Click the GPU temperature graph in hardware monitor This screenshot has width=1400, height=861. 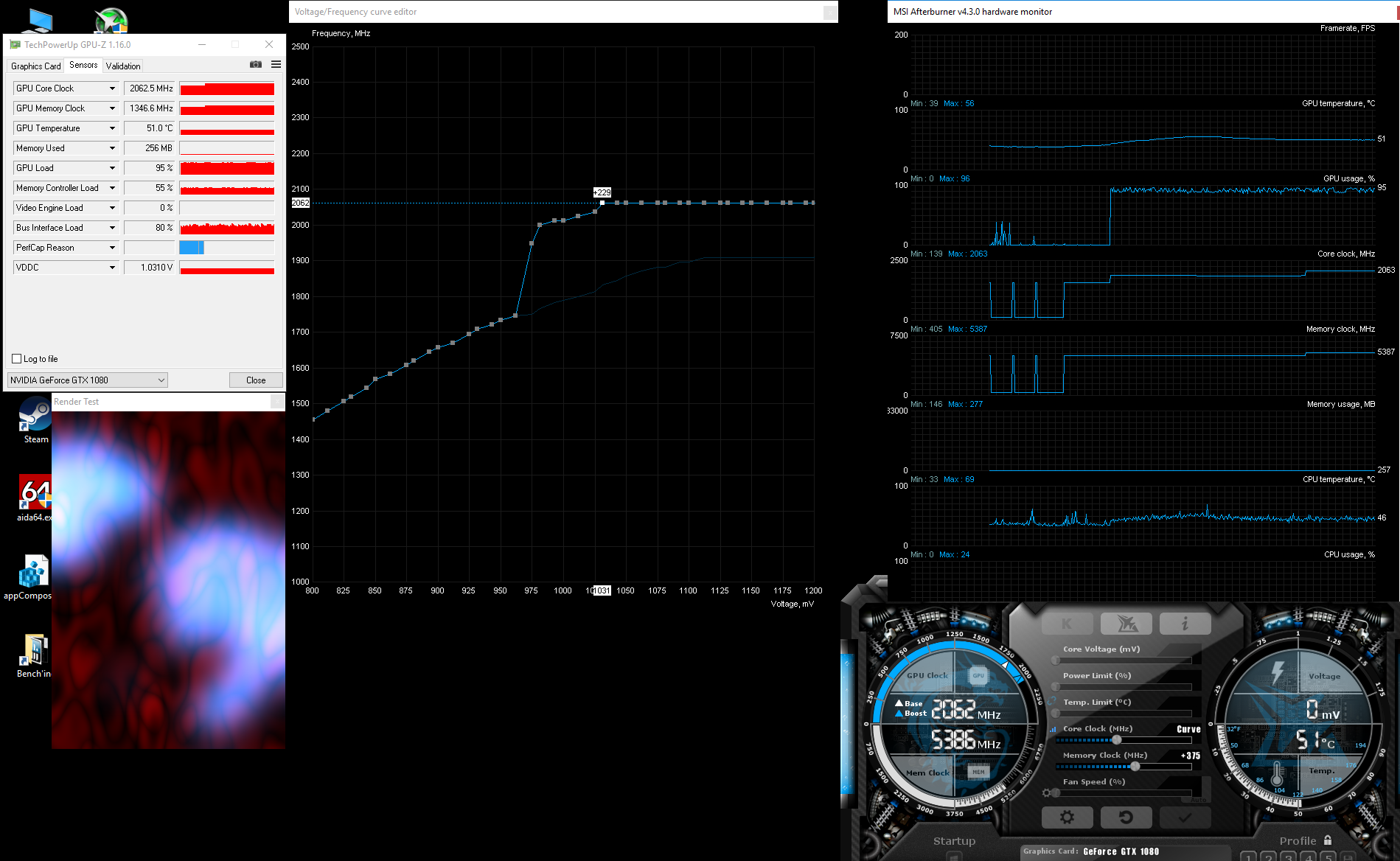1143,140
